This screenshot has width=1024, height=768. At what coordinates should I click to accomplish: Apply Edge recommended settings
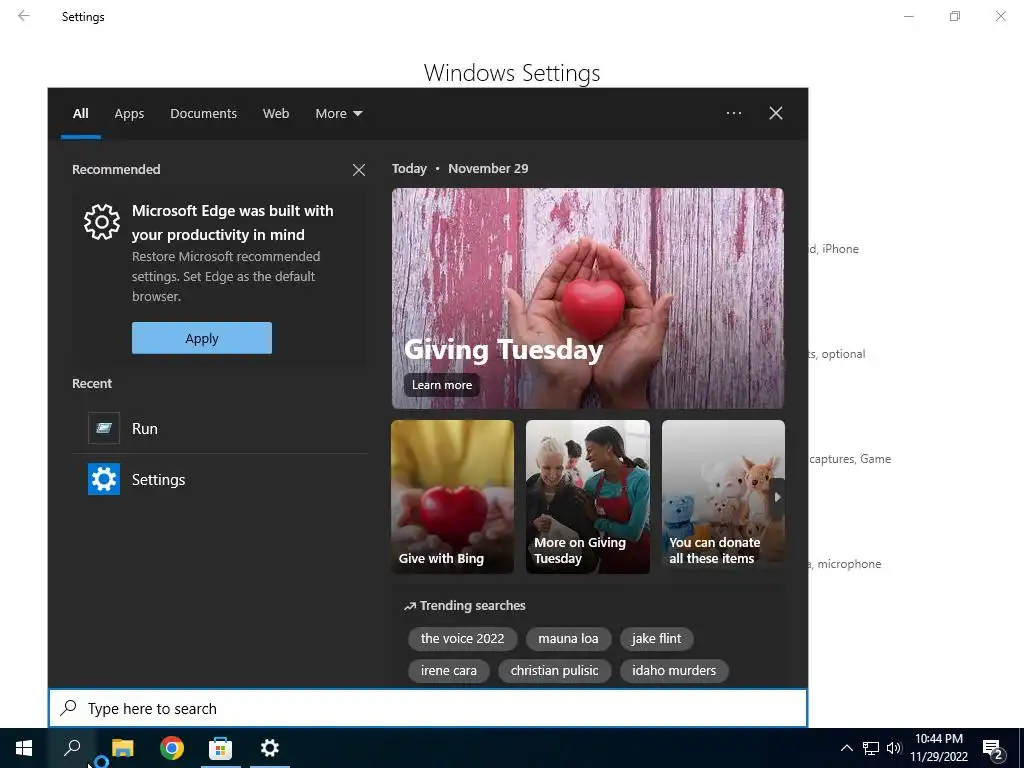[x=202, y=338]
